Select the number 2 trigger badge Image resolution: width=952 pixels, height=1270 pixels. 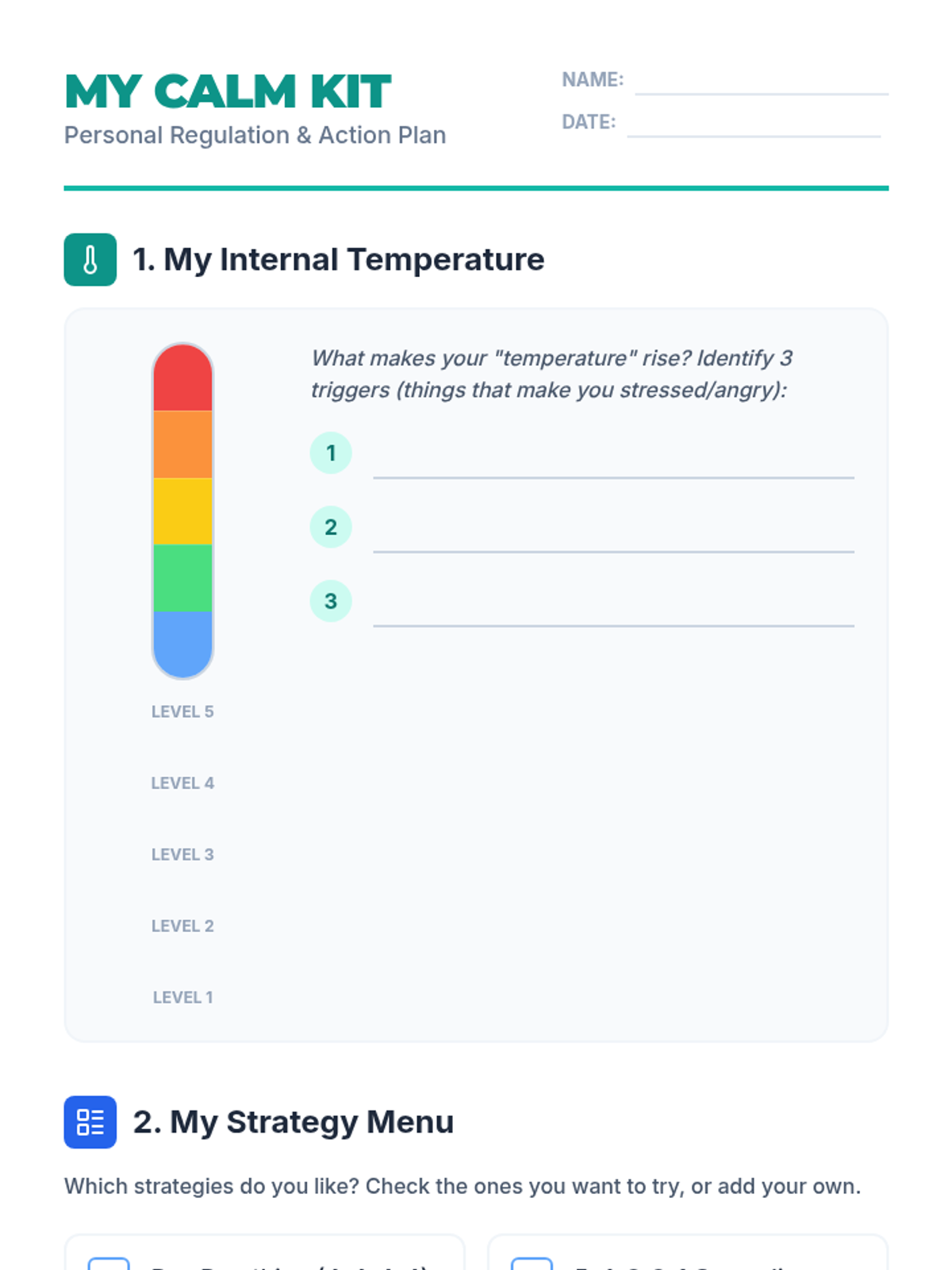point(331,527)
